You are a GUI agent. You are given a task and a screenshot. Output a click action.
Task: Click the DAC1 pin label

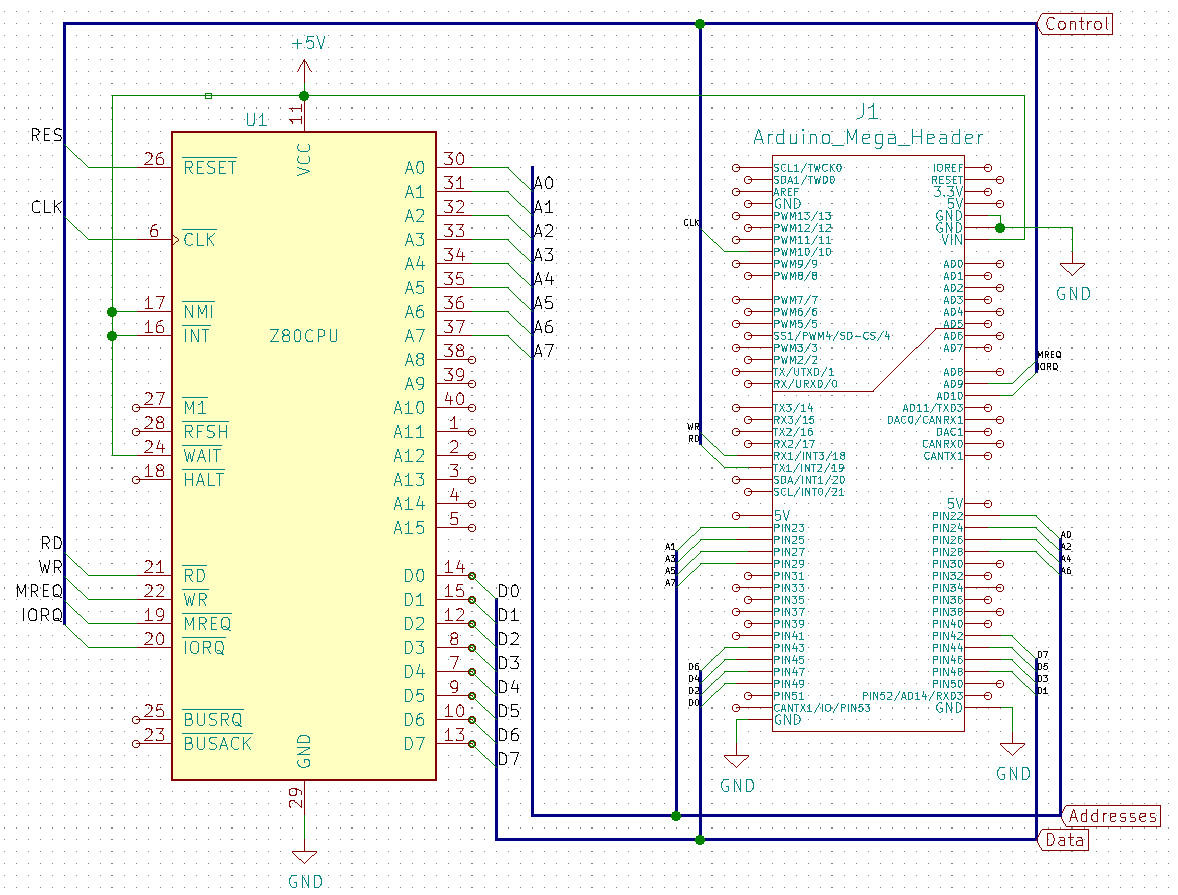[950, 432]
